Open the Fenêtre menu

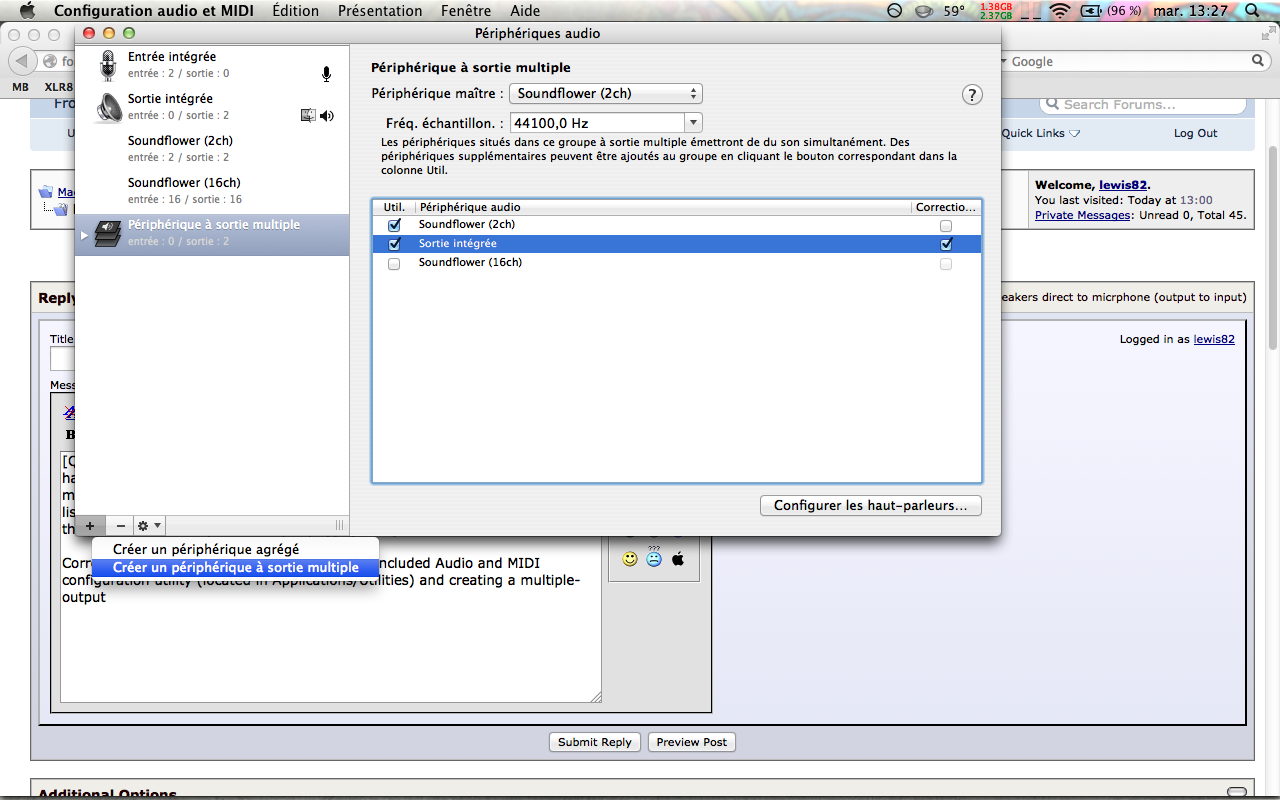point(466,11)
